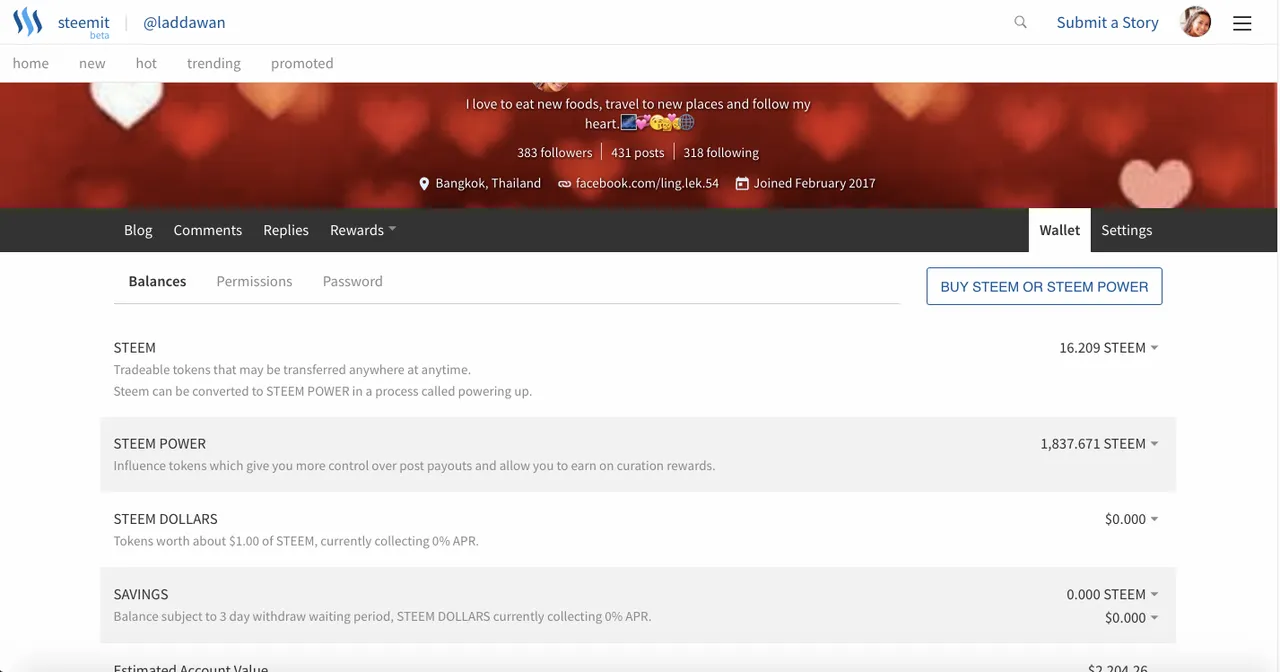Expand the 16.209 STEEM balance dropdown
The width and height of the screenshot is (1280, 672).
(x=1108, y=348)
